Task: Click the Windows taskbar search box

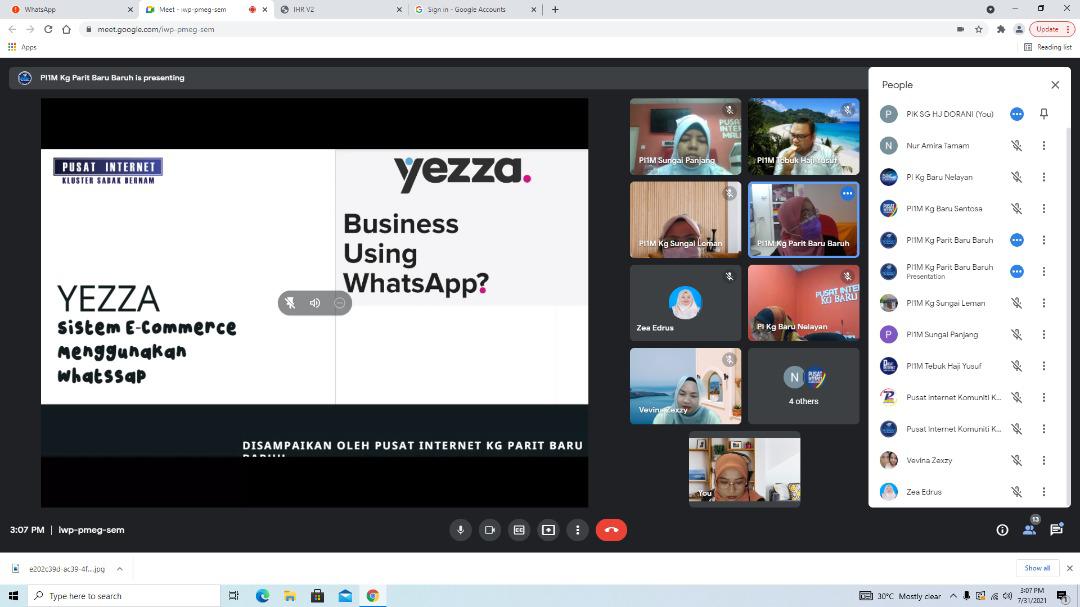Action: click(x=125, y=596)
